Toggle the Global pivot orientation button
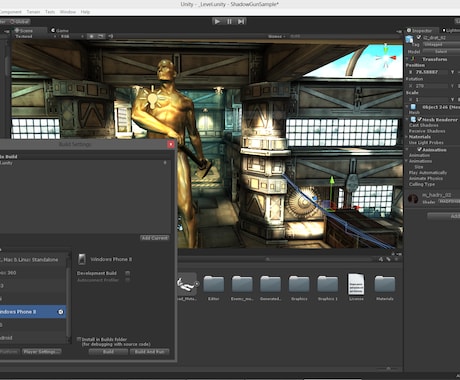460x380 pixels. coord(20,22)
